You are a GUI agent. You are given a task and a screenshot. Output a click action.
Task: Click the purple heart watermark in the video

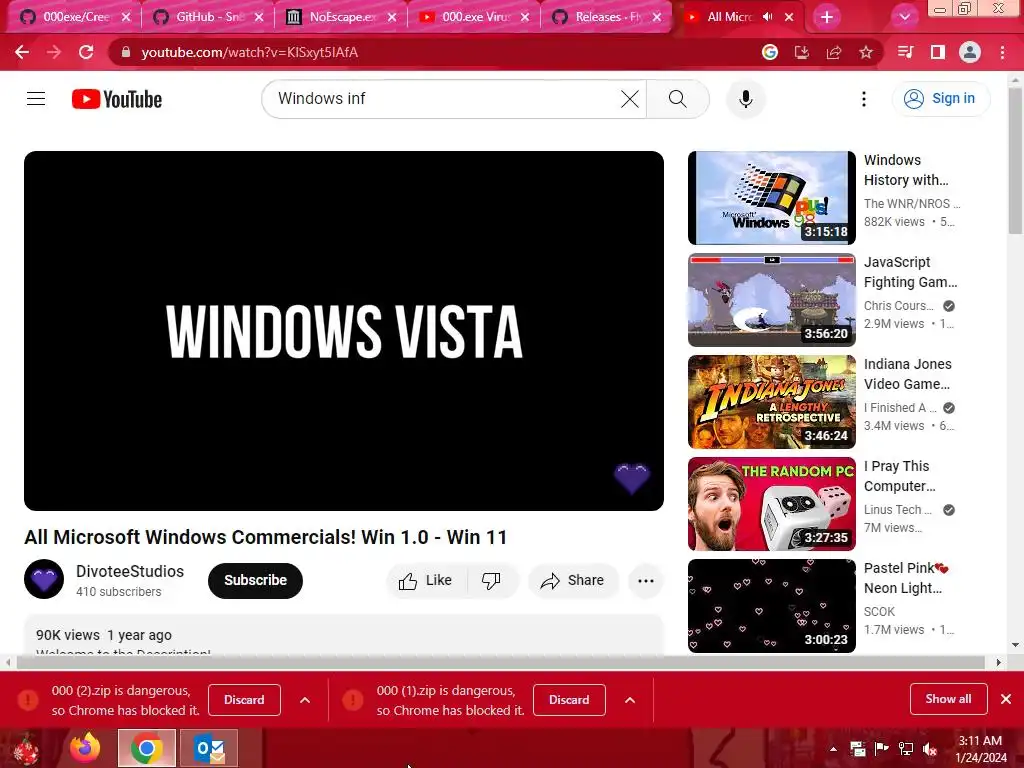(x=632, y=478)
